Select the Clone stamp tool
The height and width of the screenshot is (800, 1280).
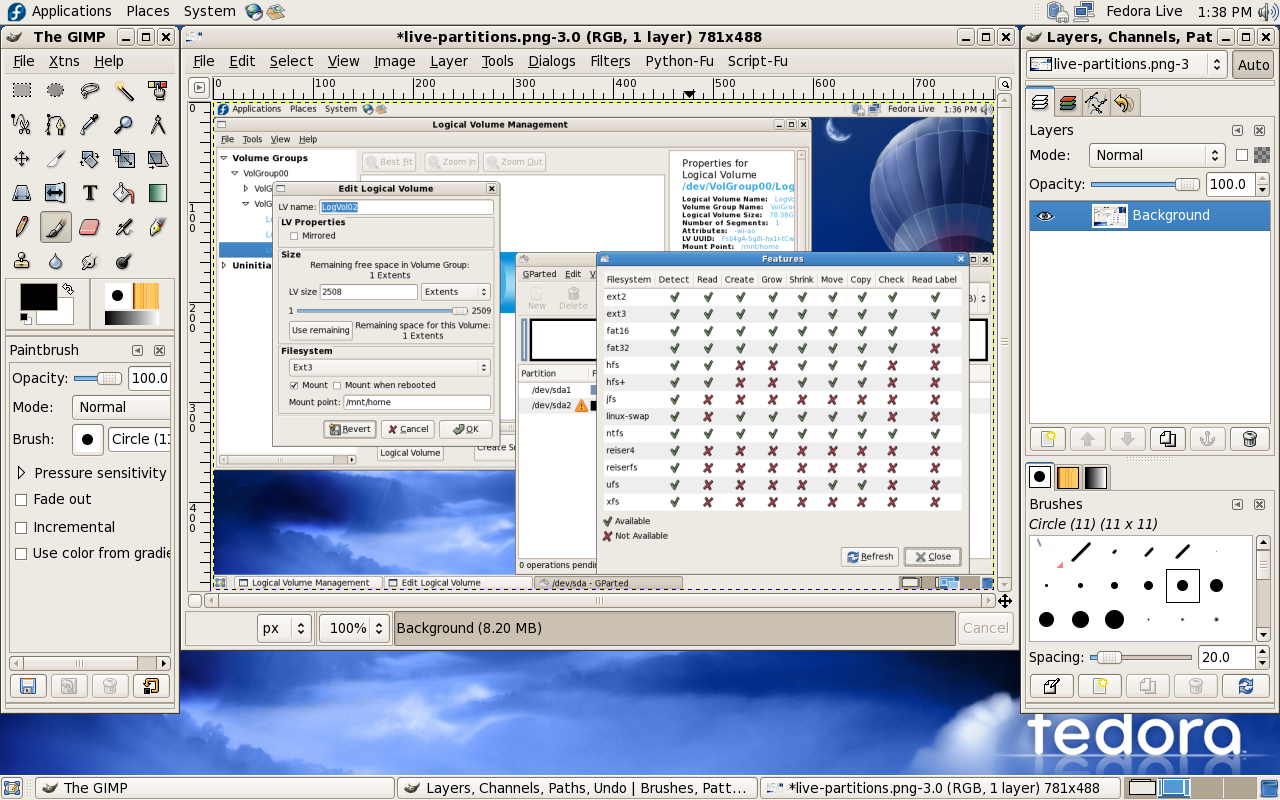pyautogui.click(x=21, y=261)
